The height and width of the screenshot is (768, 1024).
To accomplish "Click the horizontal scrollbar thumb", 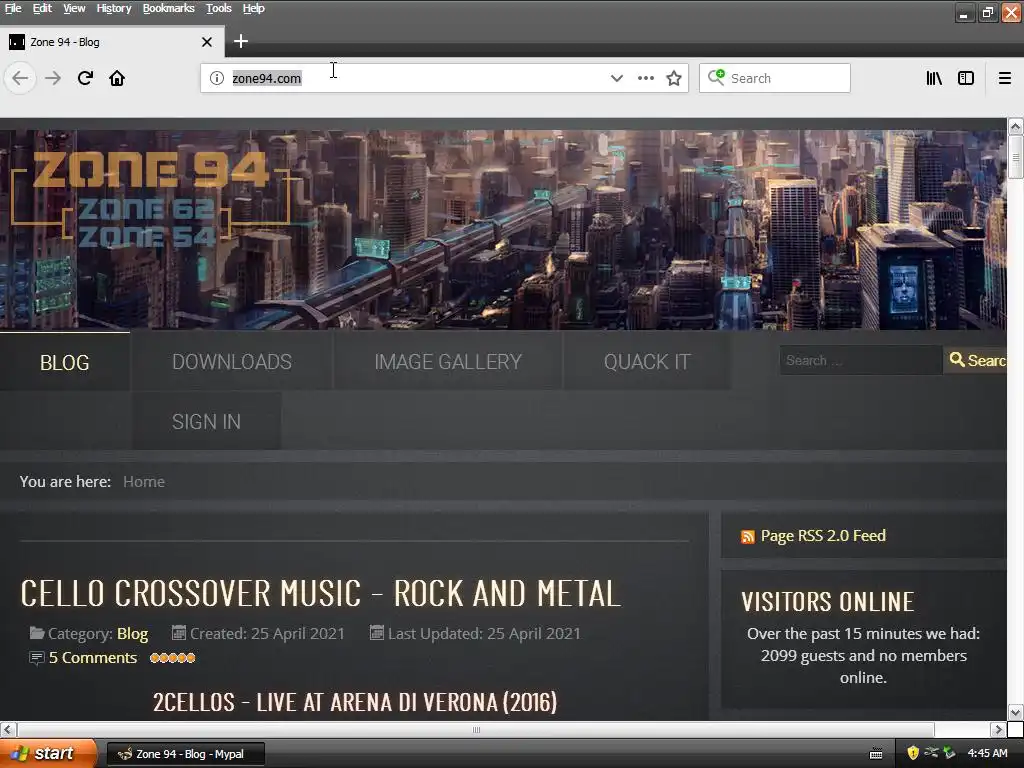I will tap(476, 729).
